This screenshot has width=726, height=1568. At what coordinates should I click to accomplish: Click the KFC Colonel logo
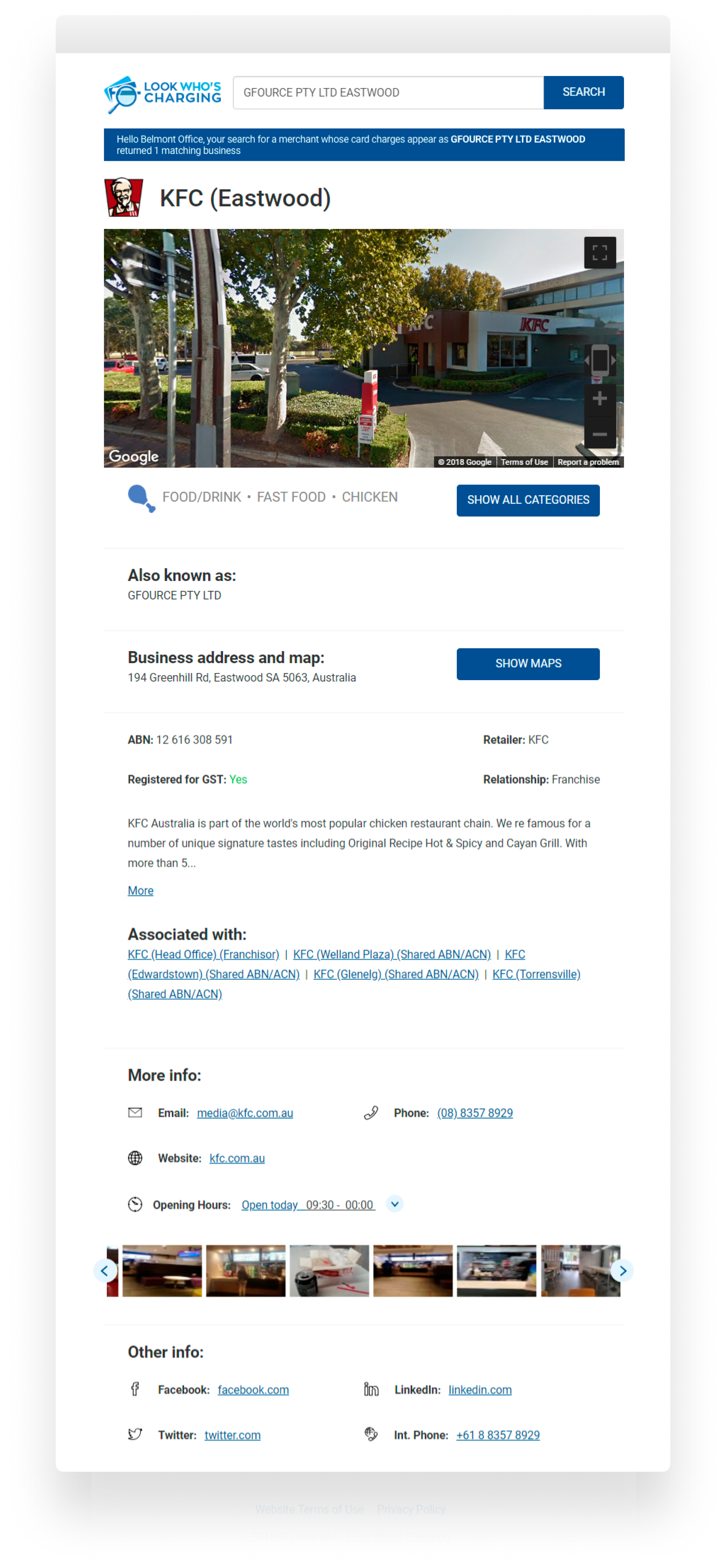[124, 197]
